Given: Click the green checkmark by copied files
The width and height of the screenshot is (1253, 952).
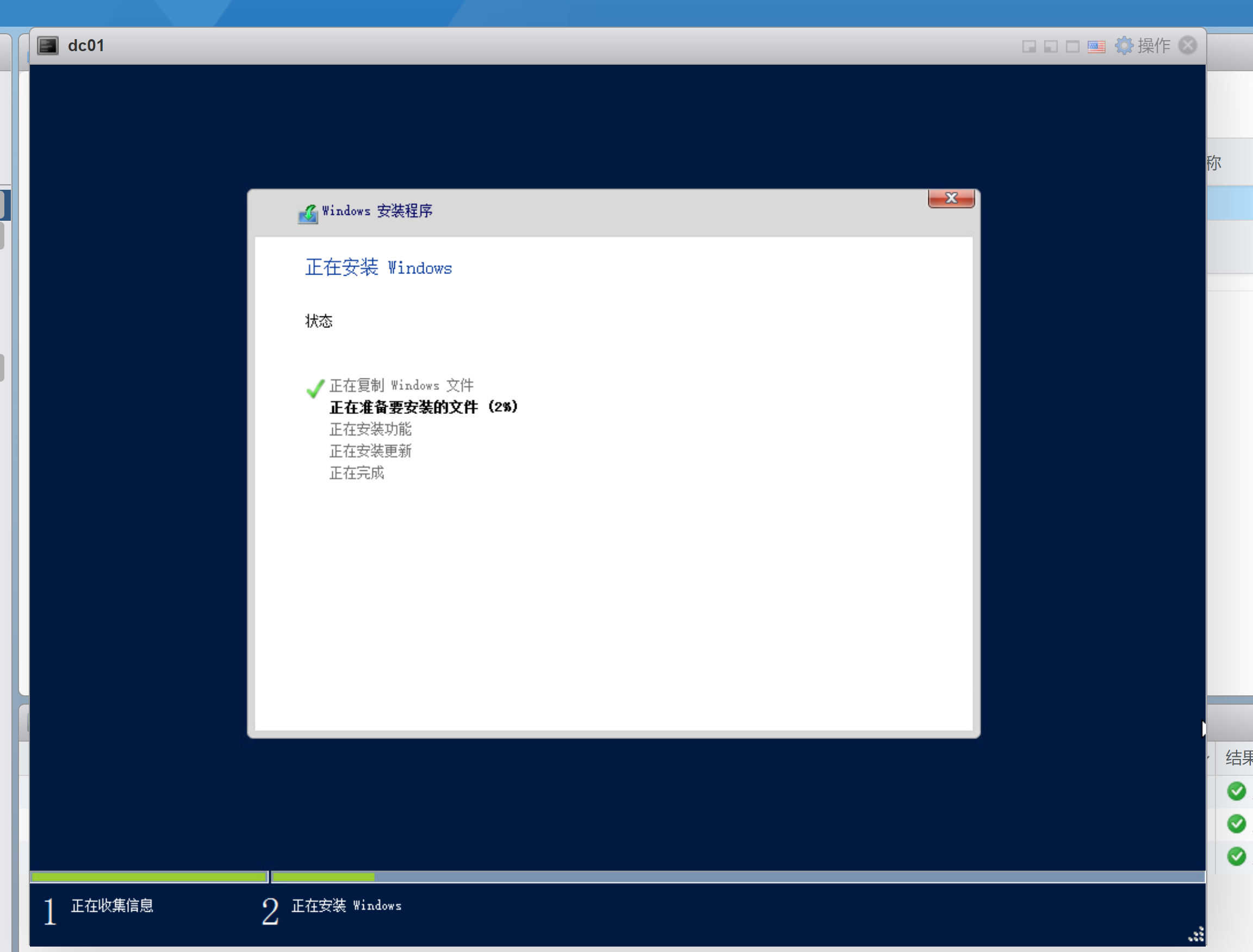Looking at the screenshot, I should coord(314,388).
